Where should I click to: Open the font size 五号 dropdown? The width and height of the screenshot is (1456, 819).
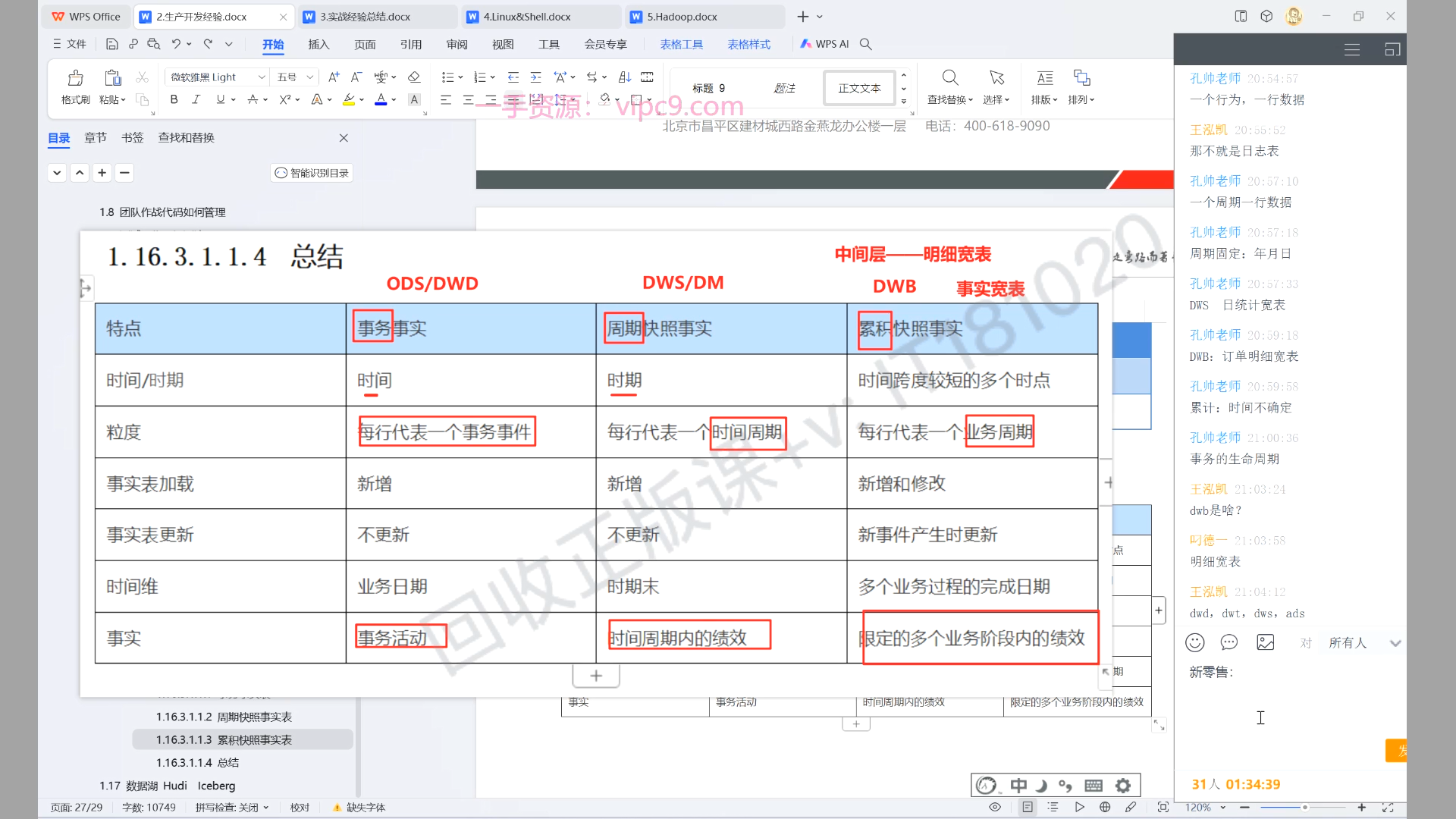click(x=309, y=77)
